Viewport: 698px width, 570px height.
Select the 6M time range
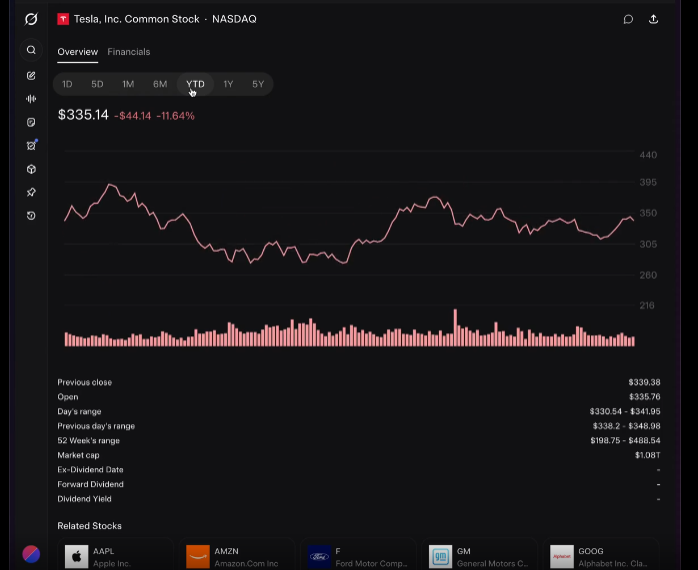tap(160, 84)
